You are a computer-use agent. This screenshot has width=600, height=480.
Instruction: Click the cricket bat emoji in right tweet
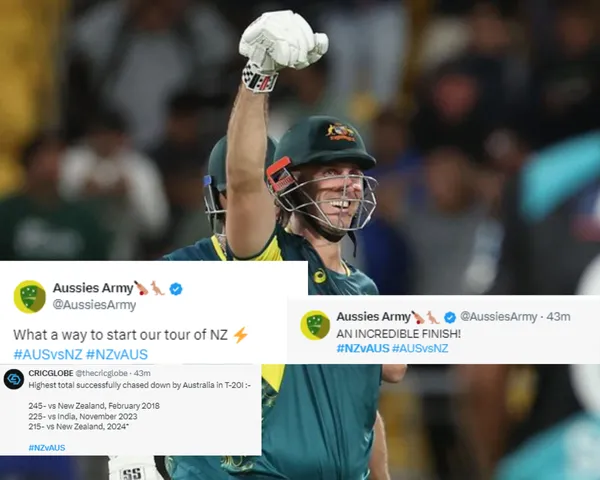coord(418,317)
